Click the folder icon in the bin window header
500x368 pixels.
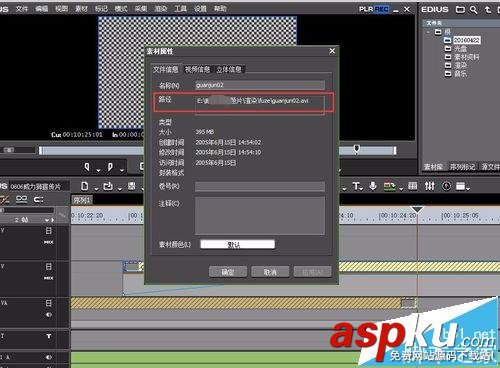pos(460,10)
